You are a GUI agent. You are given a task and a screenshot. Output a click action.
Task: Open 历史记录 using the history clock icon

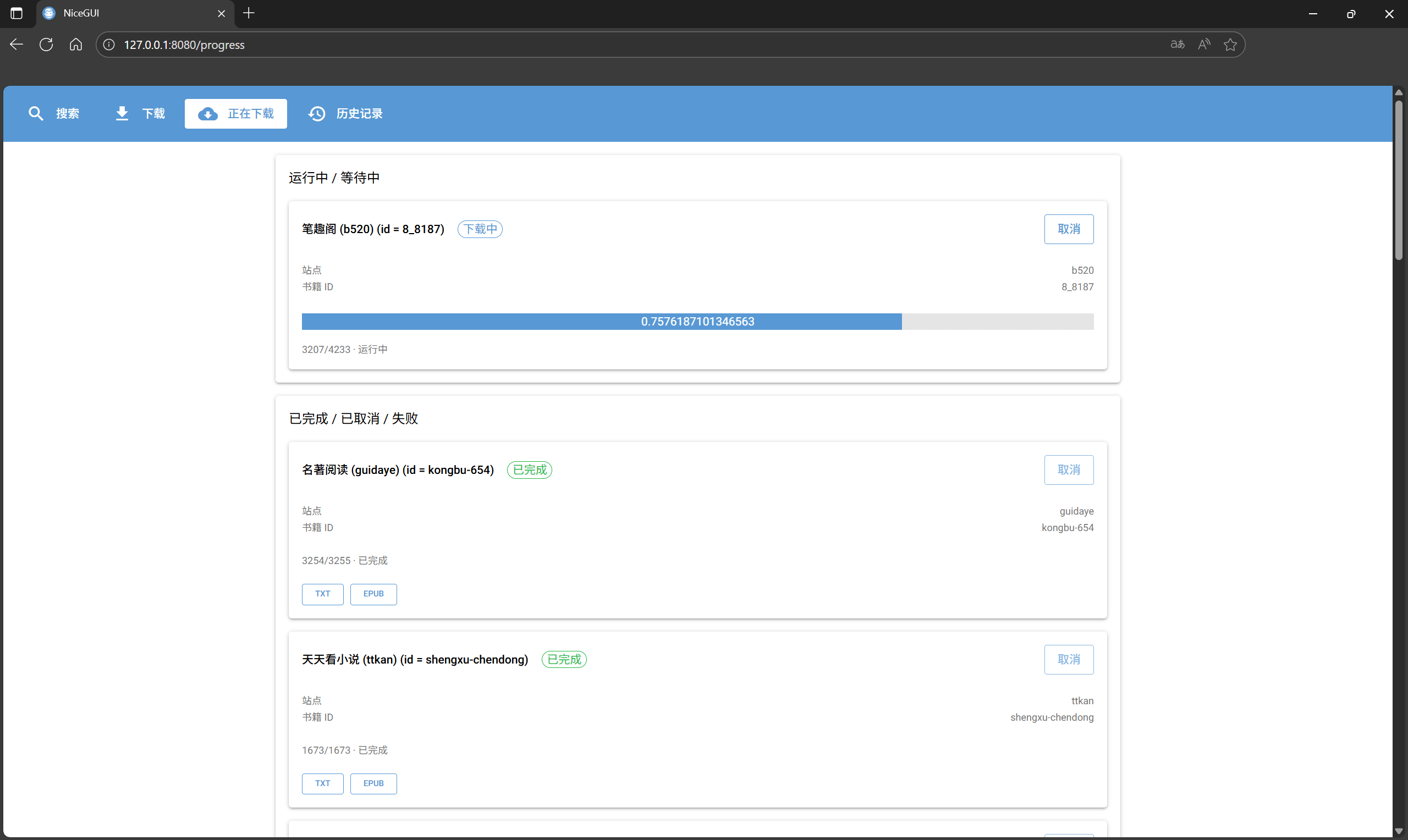[x=316, y=113]
